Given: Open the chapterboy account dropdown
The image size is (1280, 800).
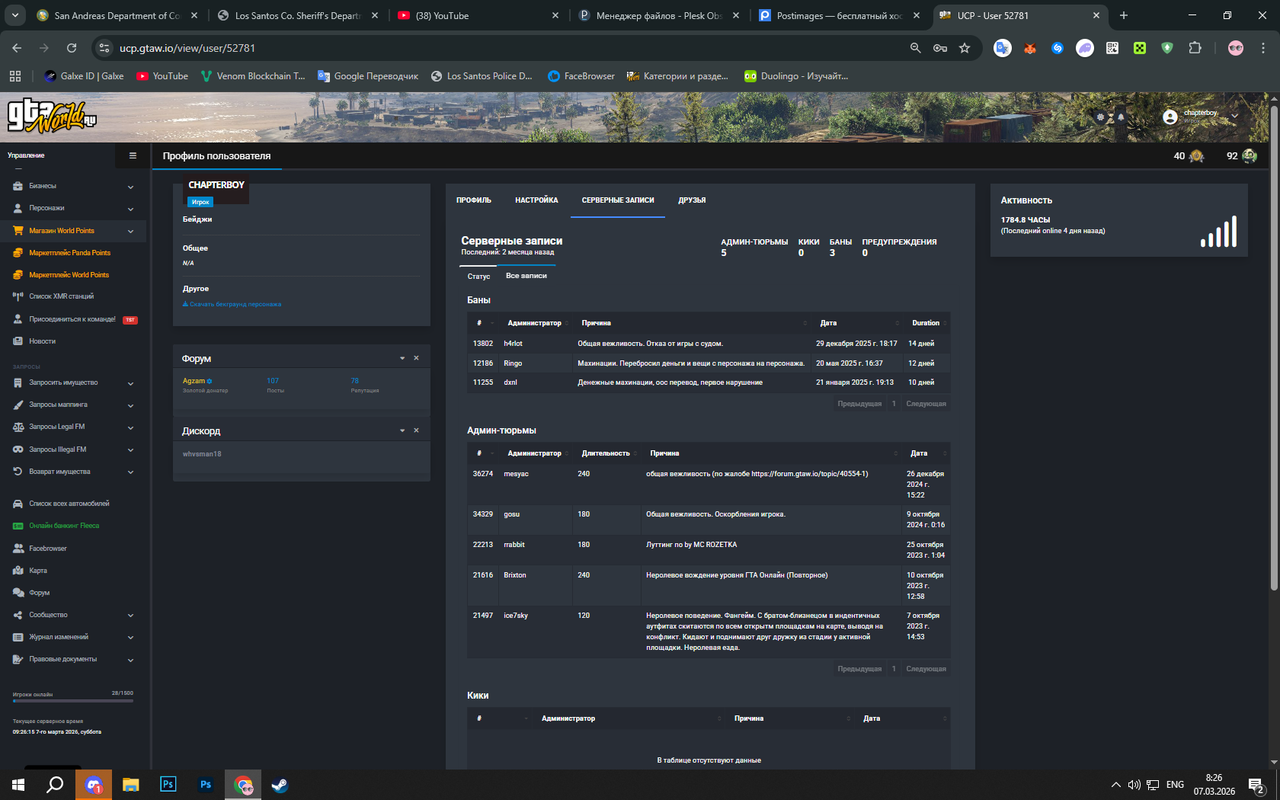Looking at the screenshot, I should click(1200, 116).
